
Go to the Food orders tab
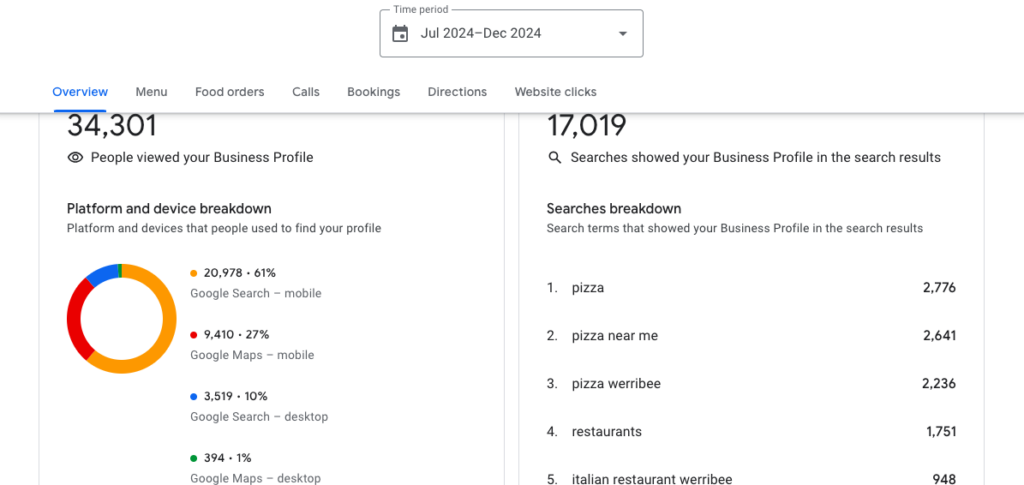[230, 92]
